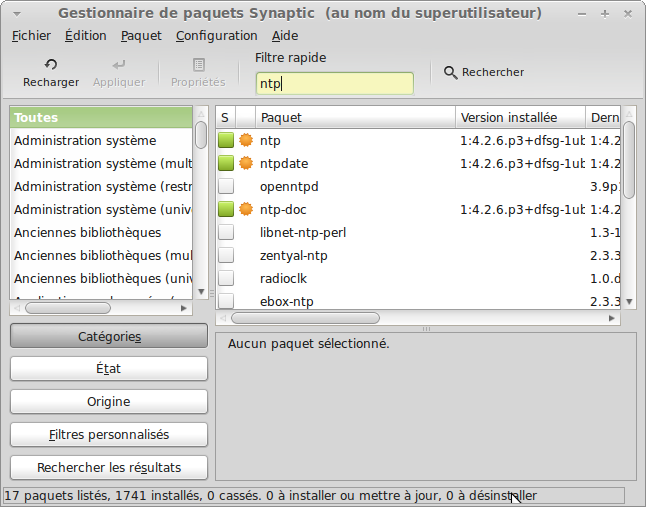This screenshot has width=646, height=507.
Task: Mark the libnet-ntp-perl package checkbox
Action: click(226, 233)
